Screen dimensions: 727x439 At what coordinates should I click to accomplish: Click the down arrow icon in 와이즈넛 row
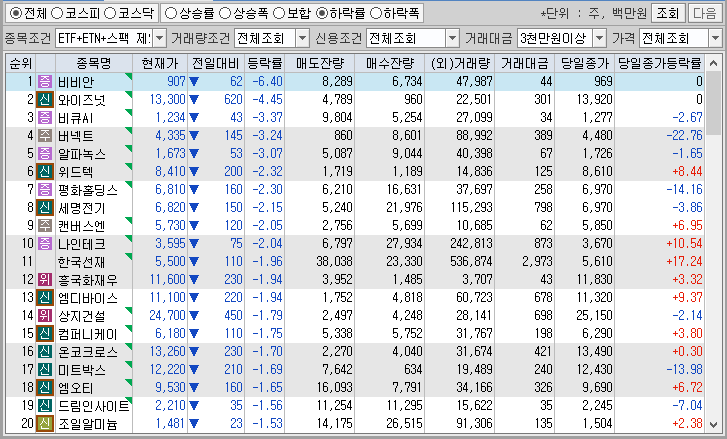coord(194,100)
